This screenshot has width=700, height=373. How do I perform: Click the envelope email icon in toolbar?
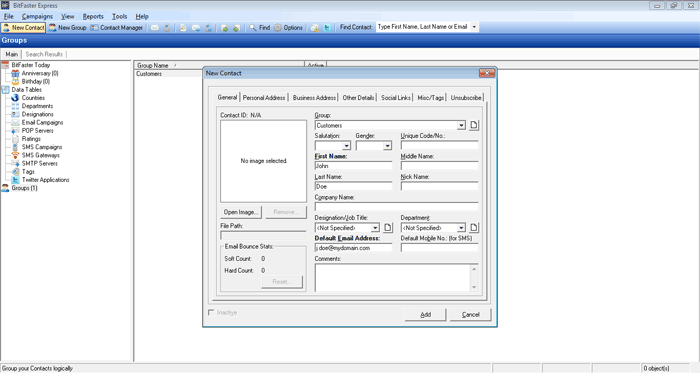(x=154, y=28)
